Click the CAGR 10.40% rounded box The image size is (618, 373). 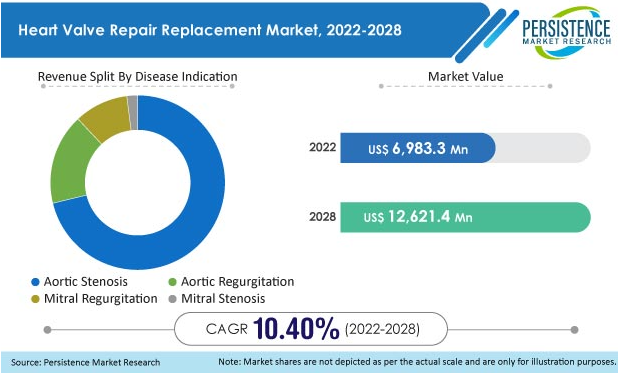pyautogui.click(x=311, y=329)
